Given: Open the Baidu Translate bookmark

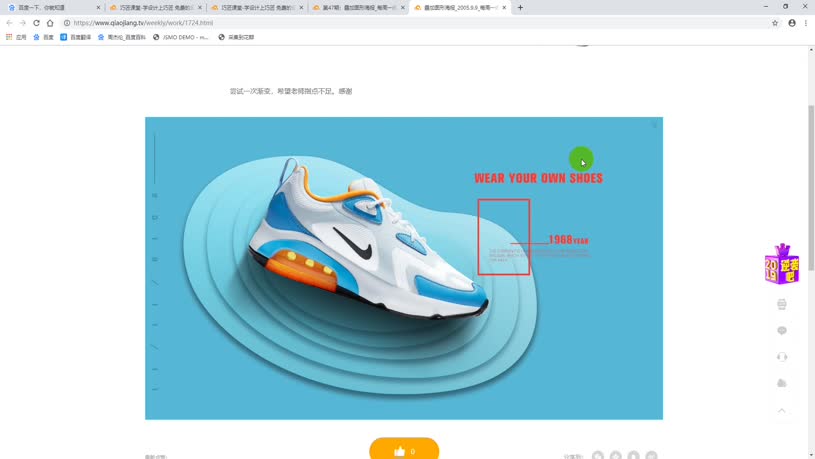Looking at the screenshot, I should (75, 37).
